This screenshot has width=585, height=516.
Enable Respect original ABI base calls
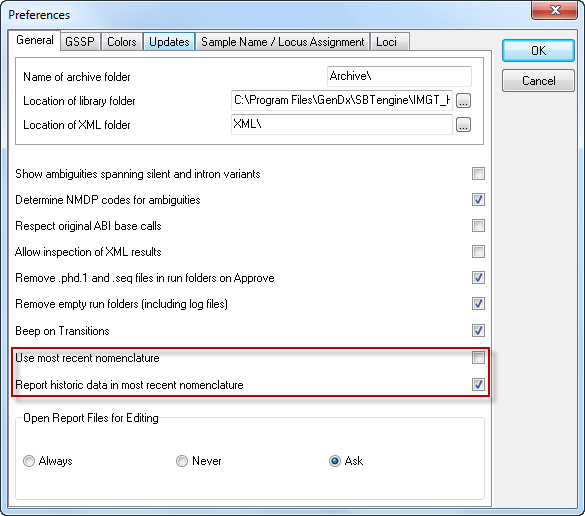pyautogui.click(x=478, y=226)
